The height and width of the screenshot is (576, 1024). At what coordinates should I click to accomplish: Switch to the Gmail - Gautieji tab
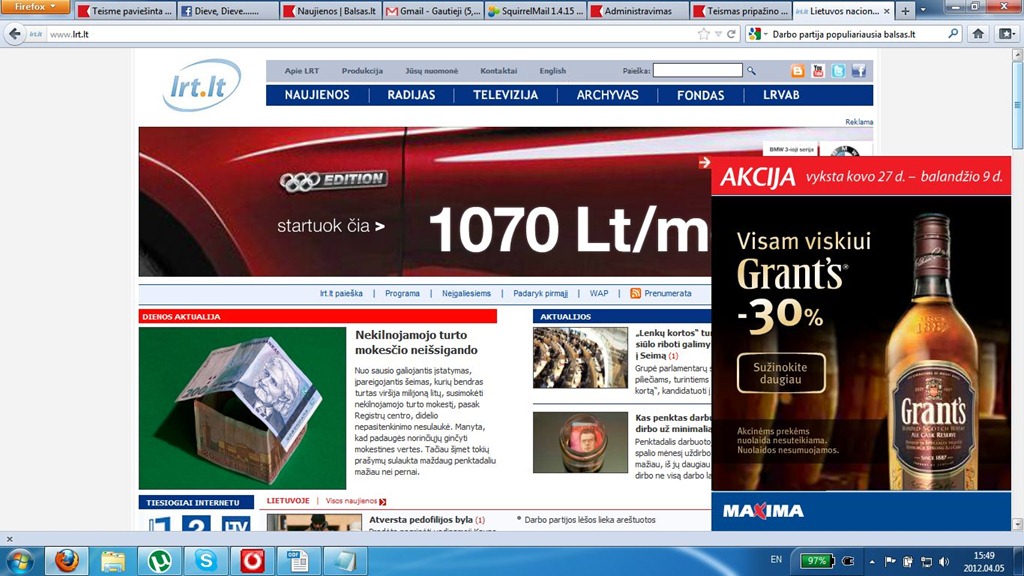433,11
